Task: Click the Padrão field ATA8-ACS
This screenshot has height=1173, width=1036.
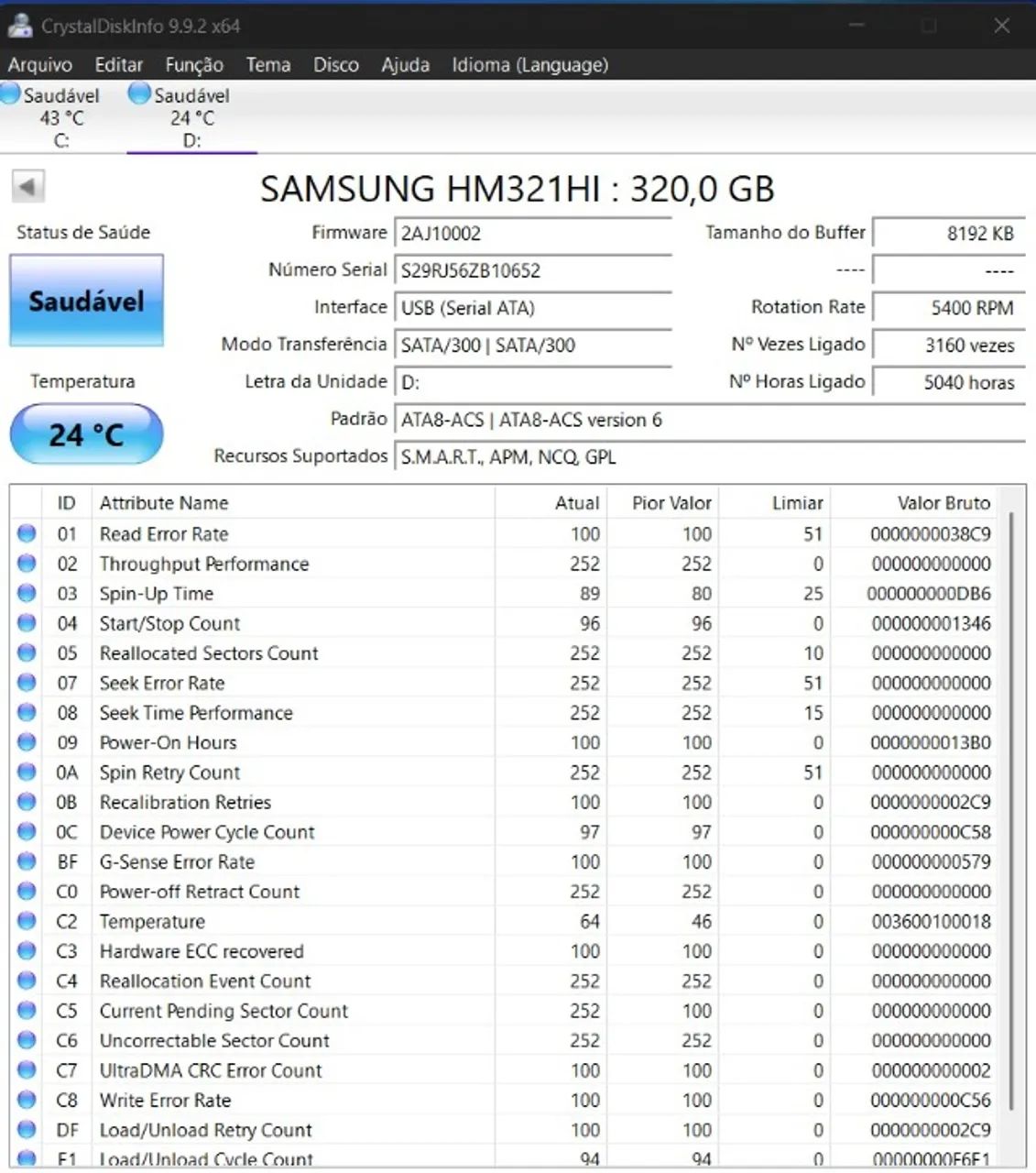Action: coord(710,420)
